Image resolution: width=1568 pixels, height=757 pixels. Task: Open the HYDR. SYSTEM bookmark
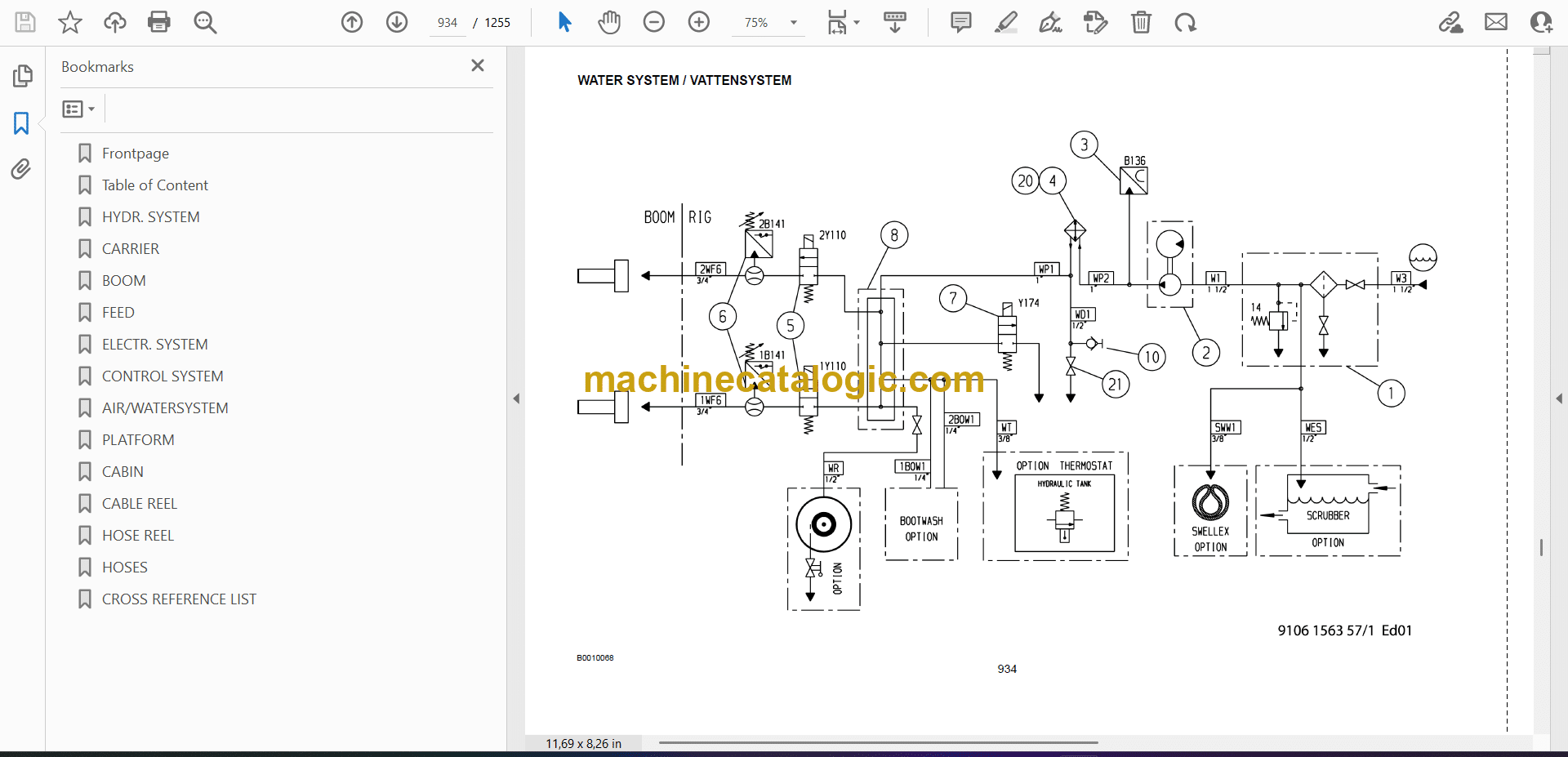pos(150,217)
